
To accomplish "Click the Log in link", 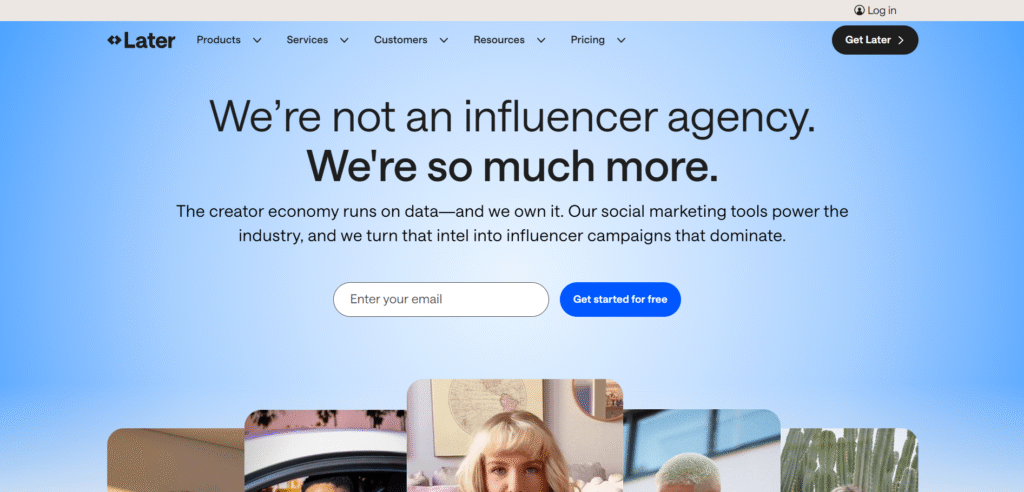I will pyautogui.click(x=882, y=10).
